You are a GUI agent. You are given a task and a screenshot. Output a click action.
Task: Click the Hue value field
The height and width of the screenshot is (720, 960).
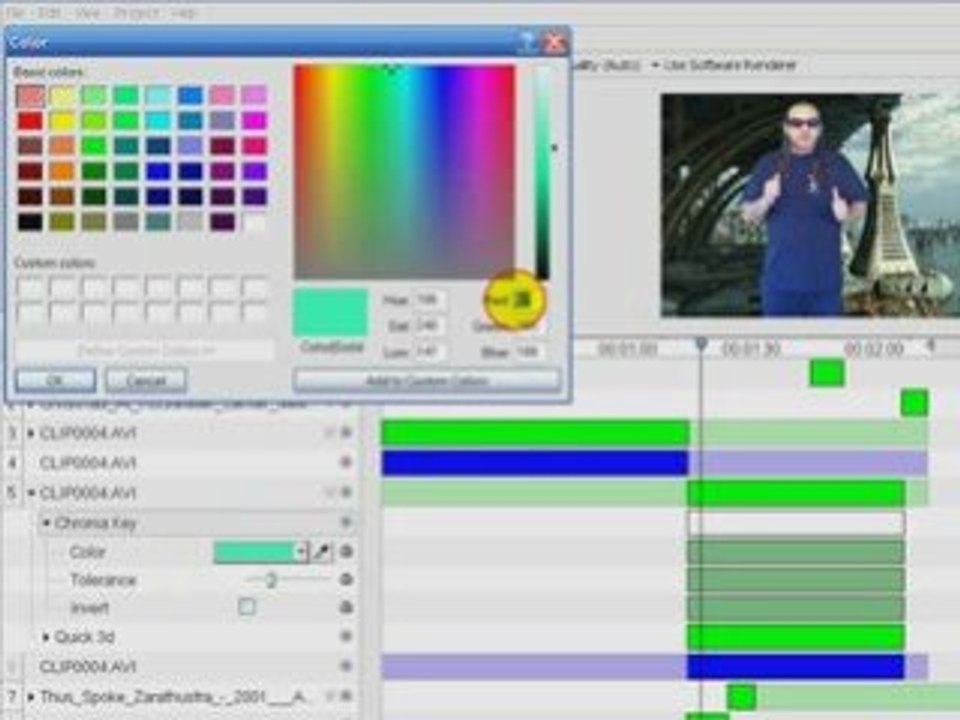point(429,300)
